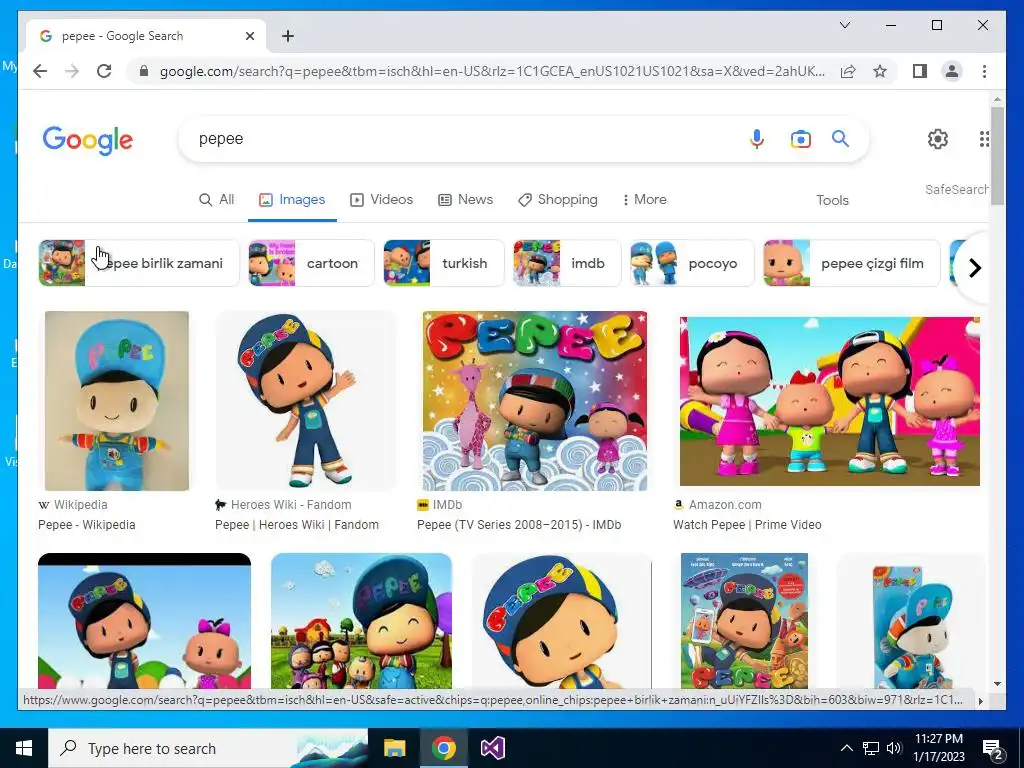Viewport: 1024px width, 768px height.
Task: Select the pepee birlik zamani chip
Action: click(138, 263)
